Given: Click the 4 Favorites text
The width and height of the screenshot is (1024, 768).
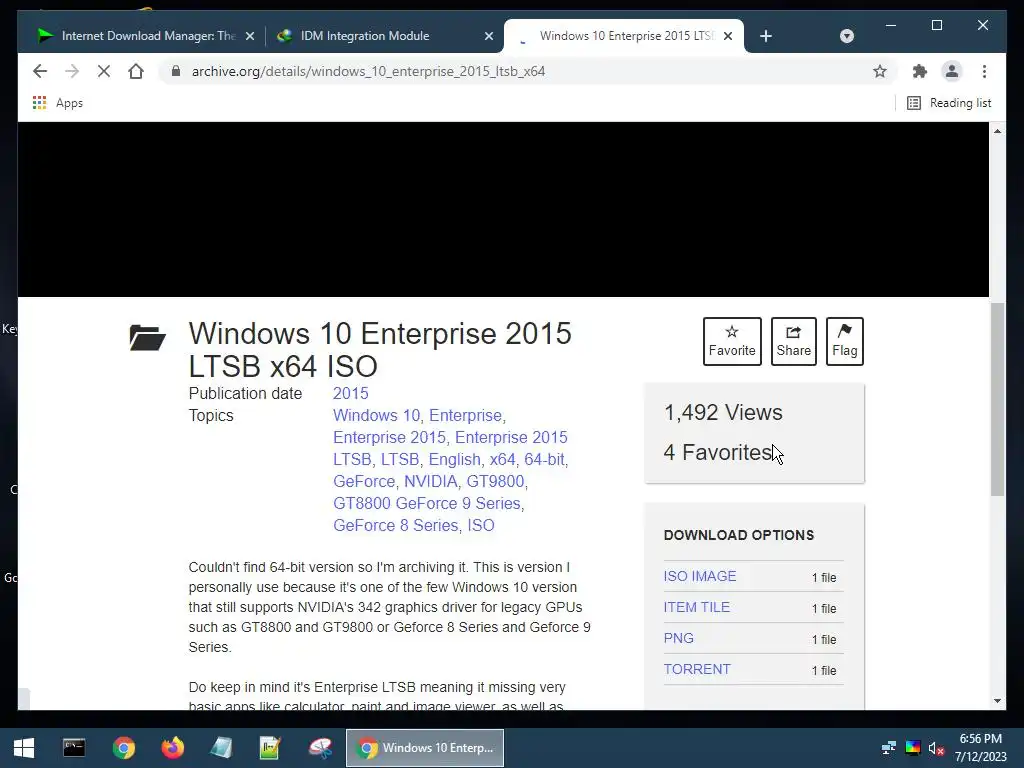Looking at the screenshot, I should (x=718, y=452).
